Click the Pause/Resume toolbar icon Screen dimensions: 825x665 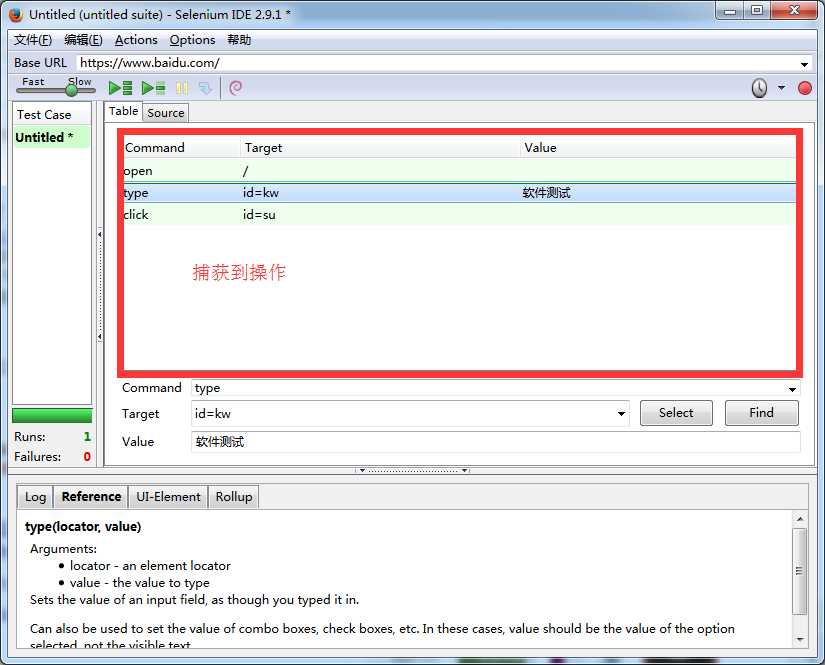click(x=182, y=88)
